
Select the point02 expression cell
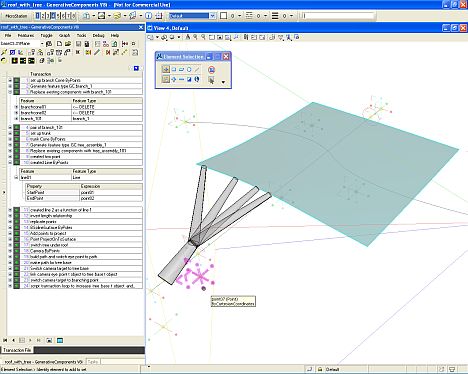(111, 198)
